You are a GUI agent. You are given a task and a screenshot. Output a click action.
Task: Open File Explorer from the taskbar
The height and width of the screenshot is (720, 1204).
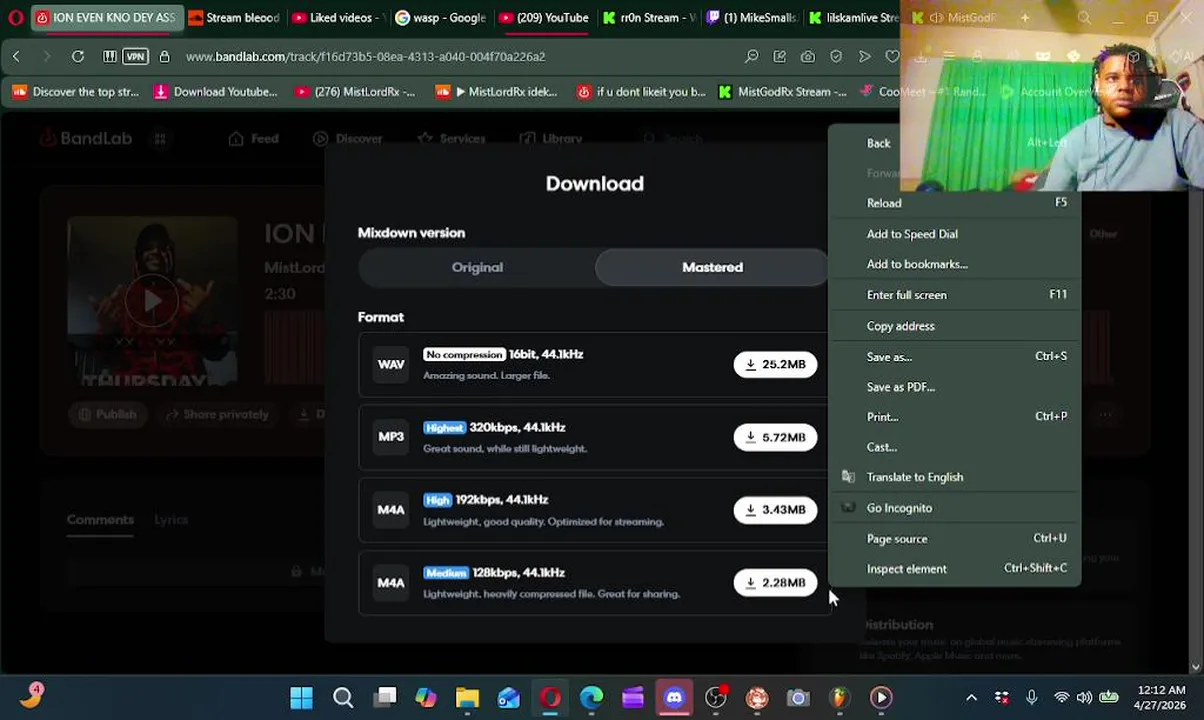pos(467,698)
